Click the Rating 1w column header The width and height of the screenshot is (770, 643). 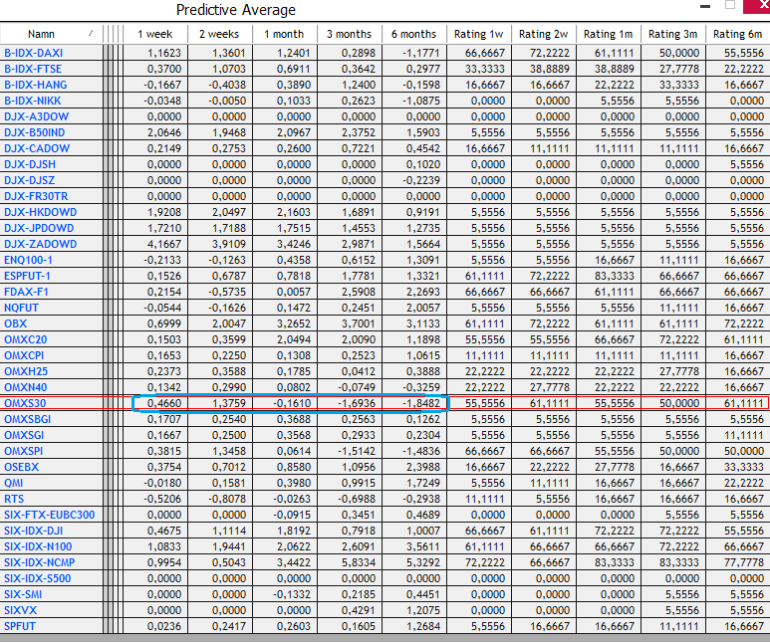tap(479, 34)
